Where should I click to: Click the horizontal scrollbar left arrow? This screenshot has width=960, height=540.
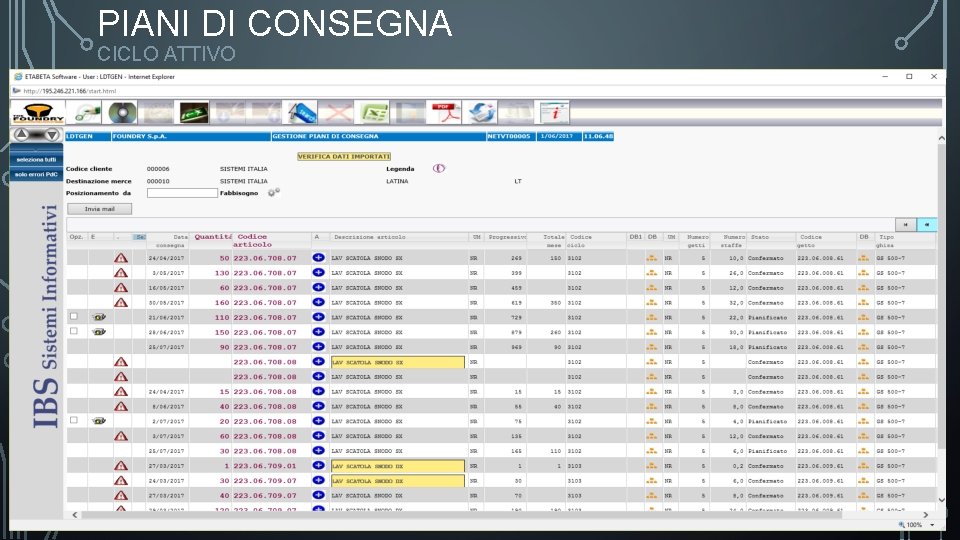(75, 515)
